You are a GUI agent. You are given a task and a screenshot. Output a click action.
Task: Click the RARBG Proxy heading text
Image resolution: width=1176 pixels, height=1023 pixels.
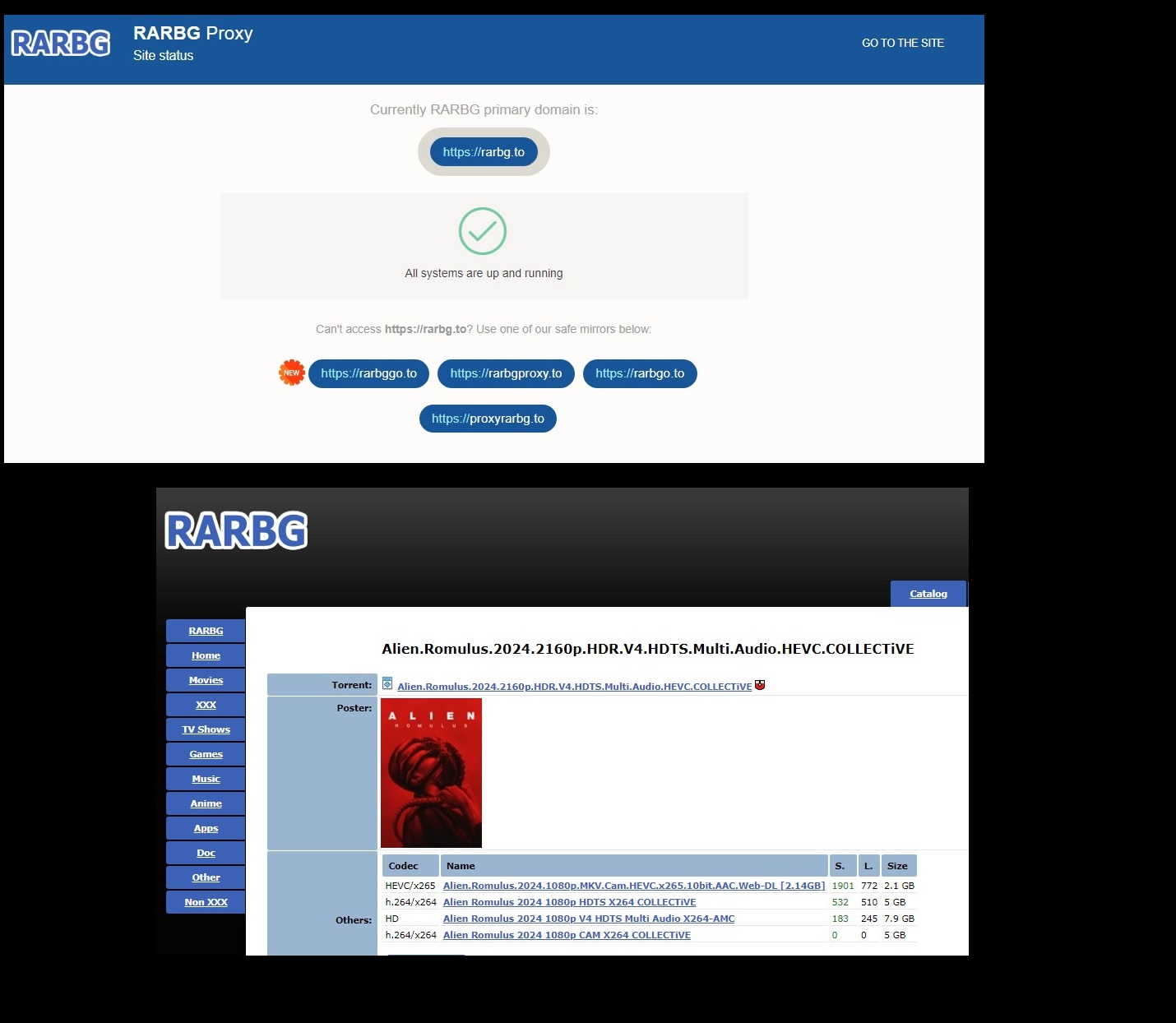click(x=193, y=33)
